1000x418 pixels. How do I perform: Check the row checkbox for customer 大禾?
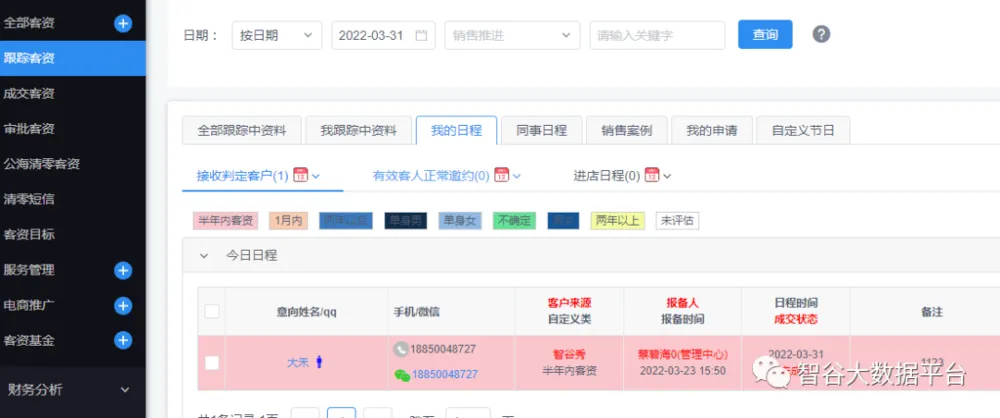point(212,363)
